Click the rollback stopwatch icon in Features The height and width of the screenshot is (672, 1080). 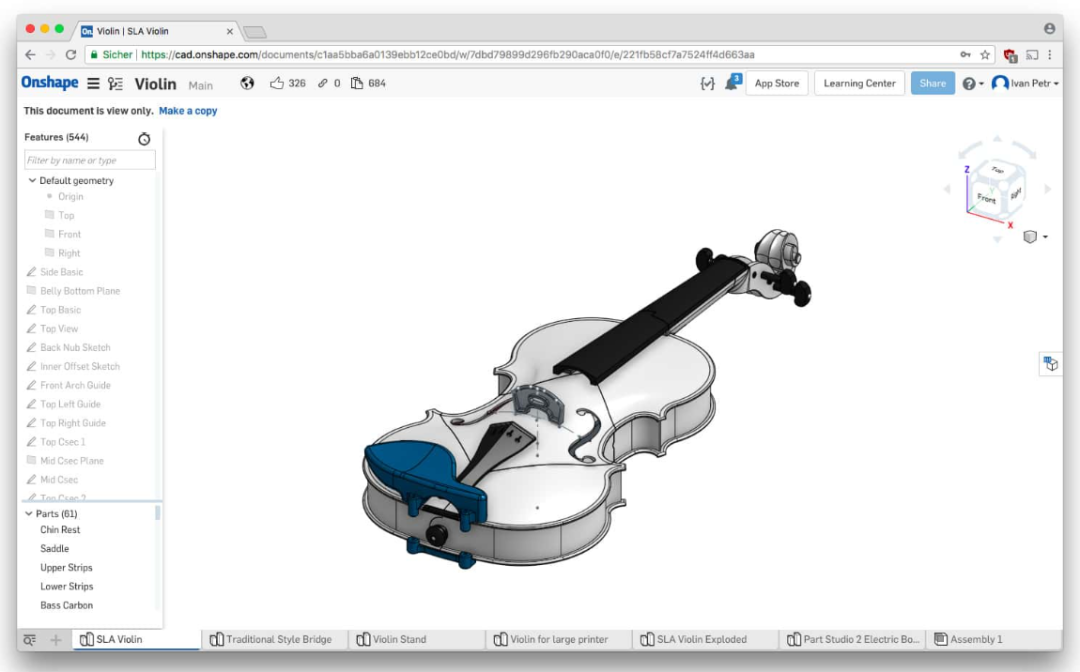[x=144, y=139]
